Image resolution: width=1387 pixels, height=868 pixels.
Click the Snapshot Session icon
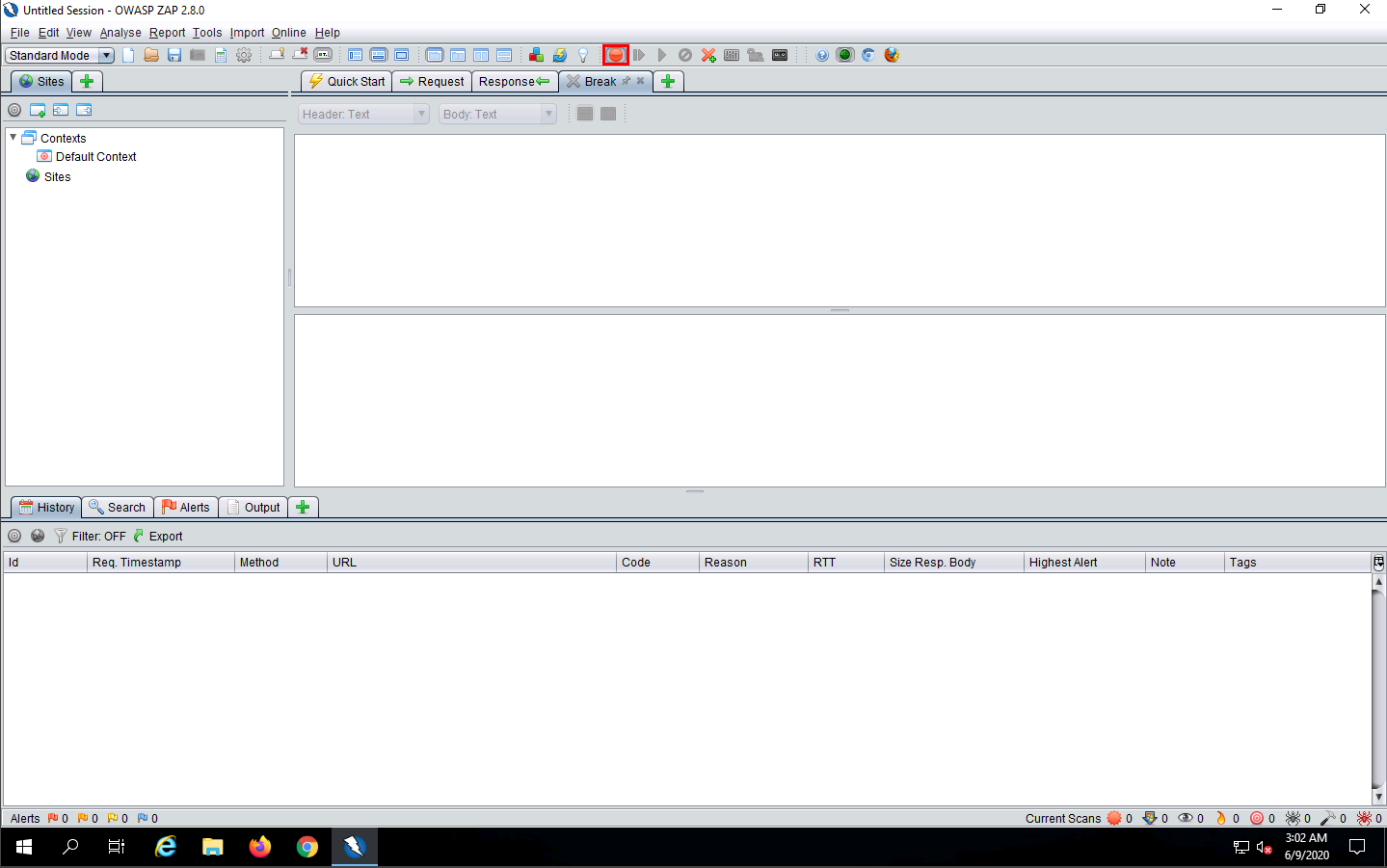[198, 55]
